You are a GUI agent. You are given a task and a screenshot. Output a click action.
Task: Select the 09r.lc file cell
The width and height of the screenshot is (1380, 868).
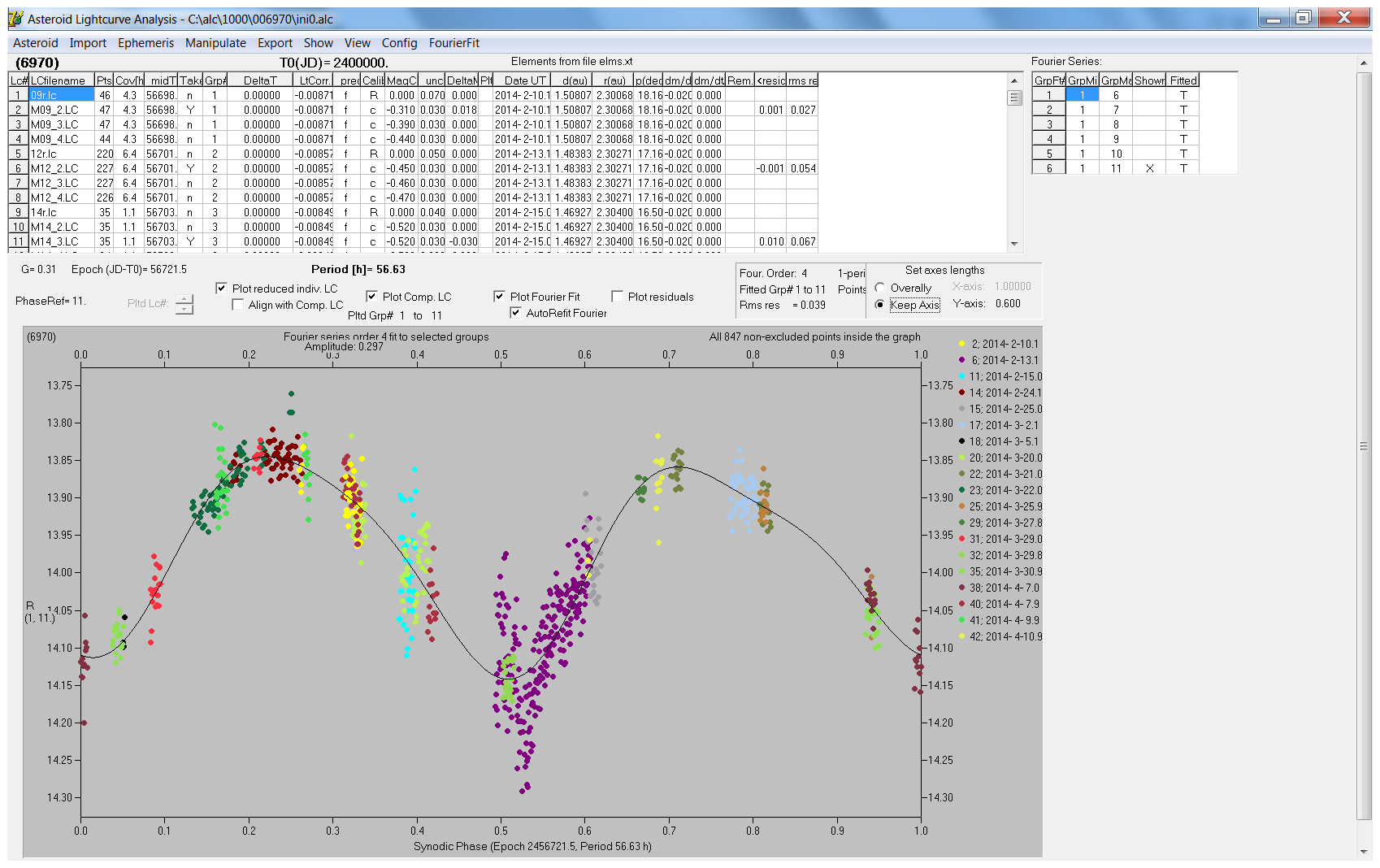pos(61,95)
